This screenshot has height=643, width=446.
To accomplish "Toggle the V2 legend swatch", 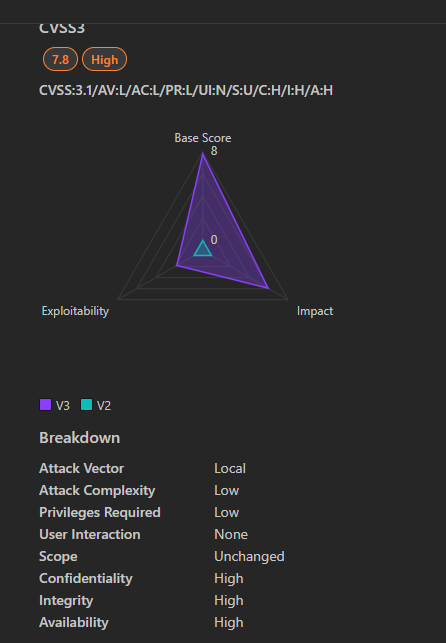I will tap(86, 405).
